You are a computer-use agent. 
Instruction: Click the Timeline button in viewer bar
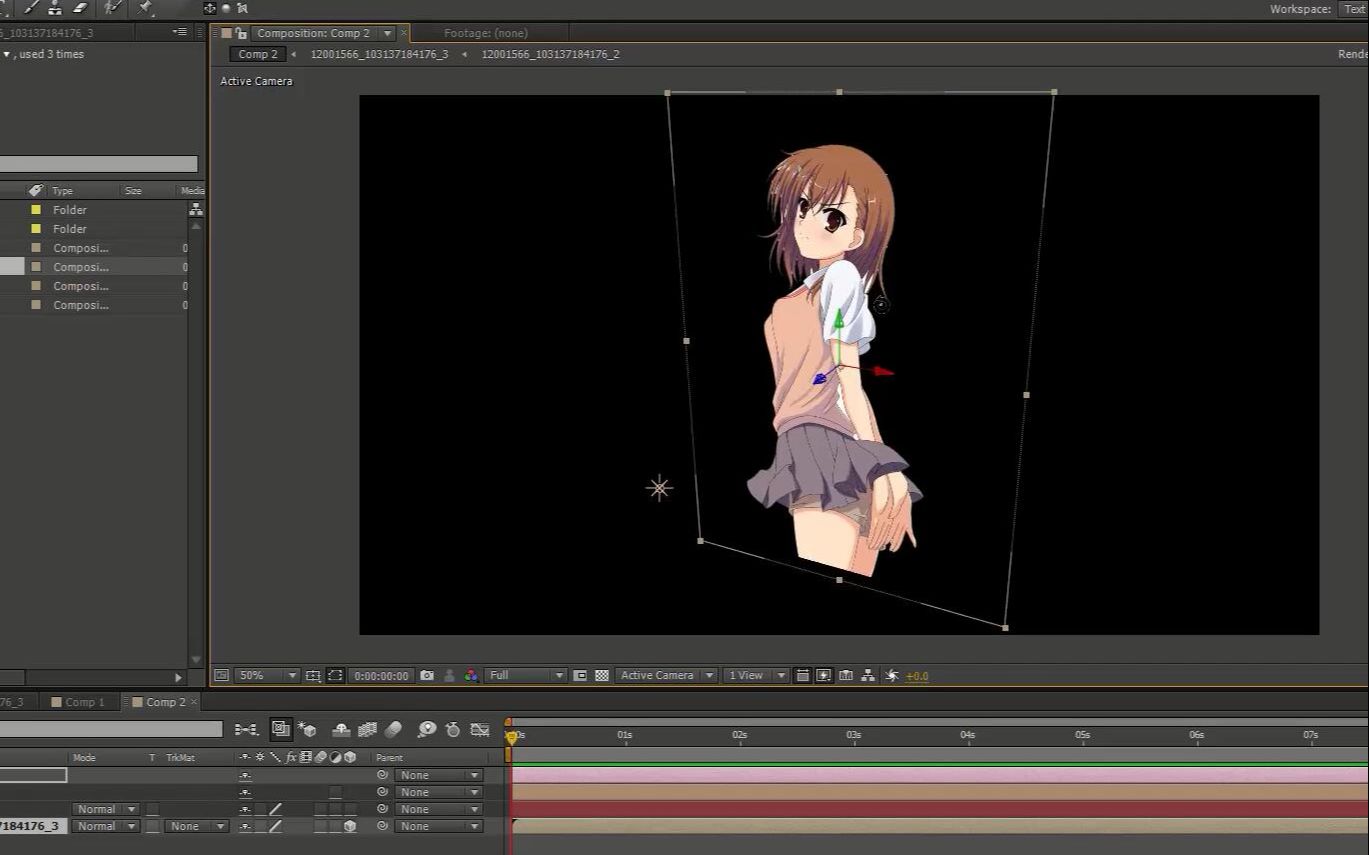(x=846, y=676)
